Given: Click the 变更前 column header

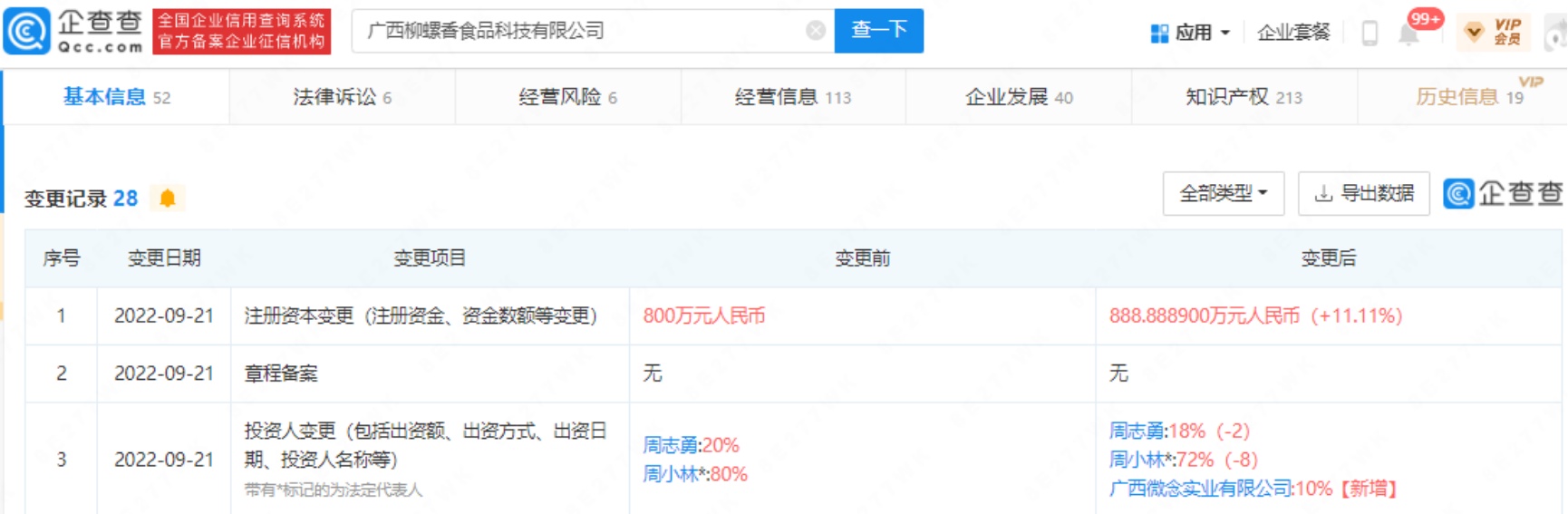Looking at the screenshot, I should (x=862, y=258).
